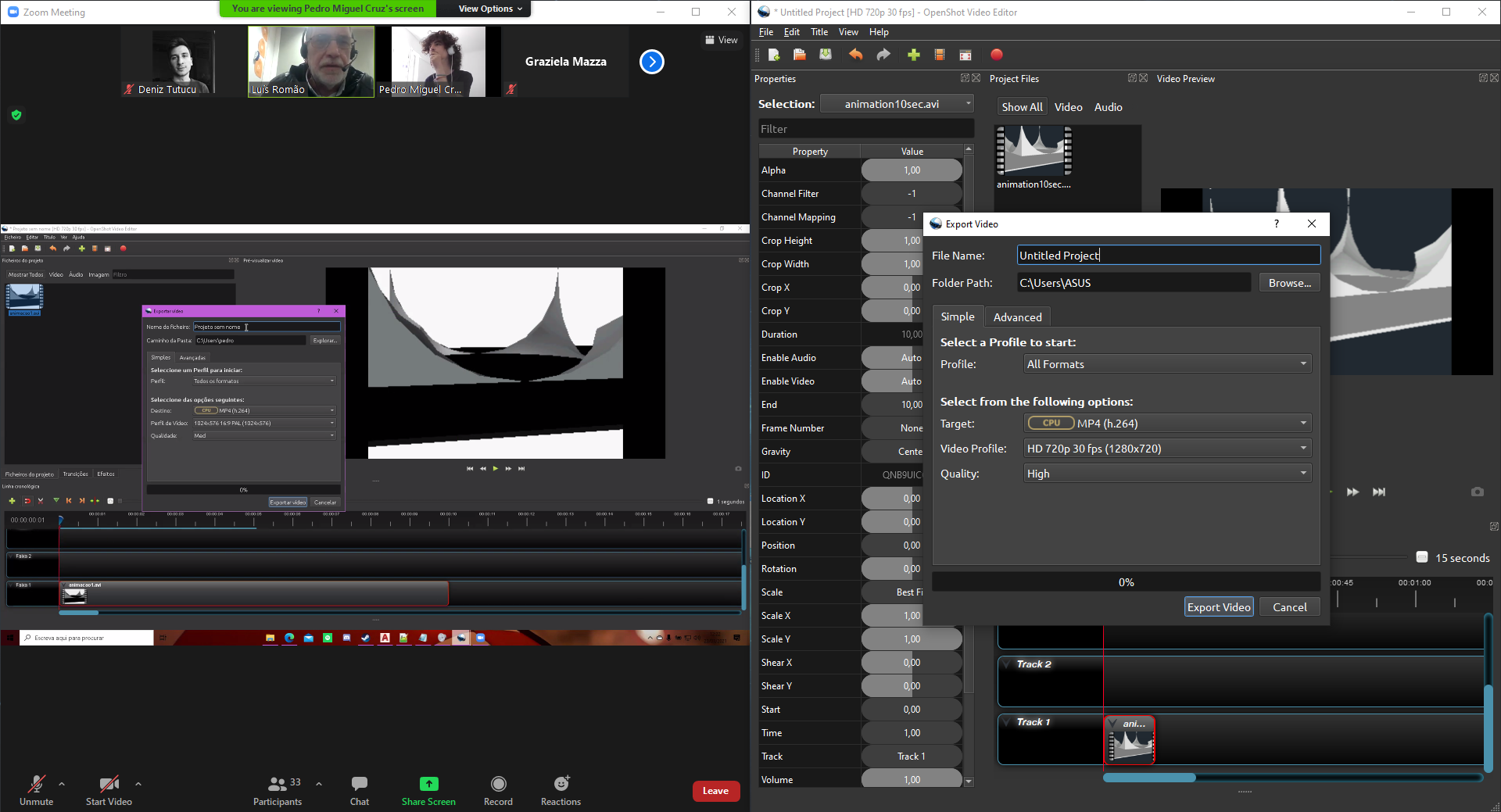Switch to the Advanced tab in Export dialog
The image size is (1501, 812).
pos(1017,317)
